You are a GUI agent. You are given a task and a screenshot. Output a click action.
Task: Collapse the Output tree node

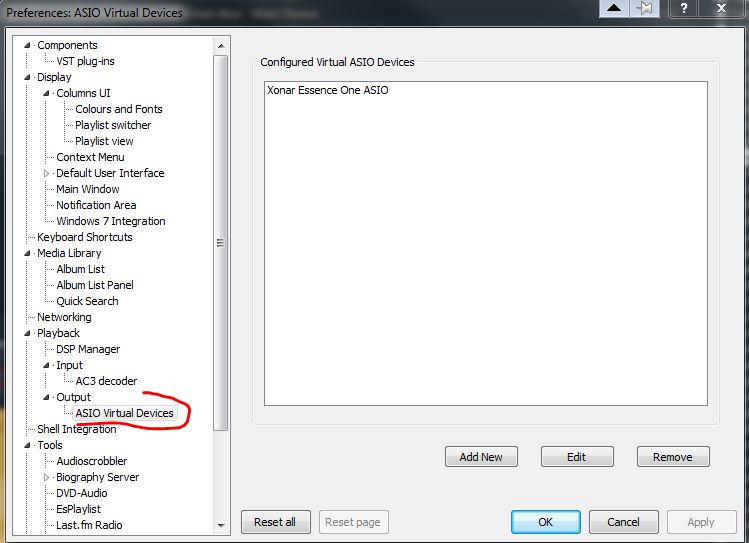46,397
